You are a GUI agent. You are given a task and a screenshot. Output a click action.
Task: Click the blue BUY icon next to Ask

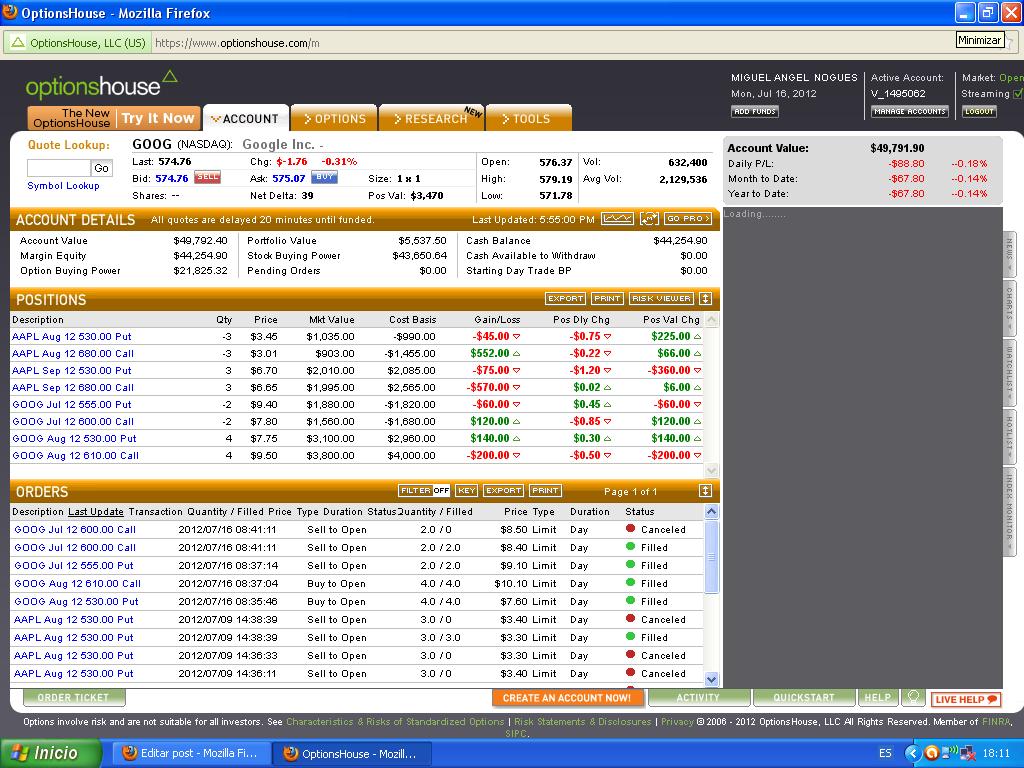coord(324,178)
